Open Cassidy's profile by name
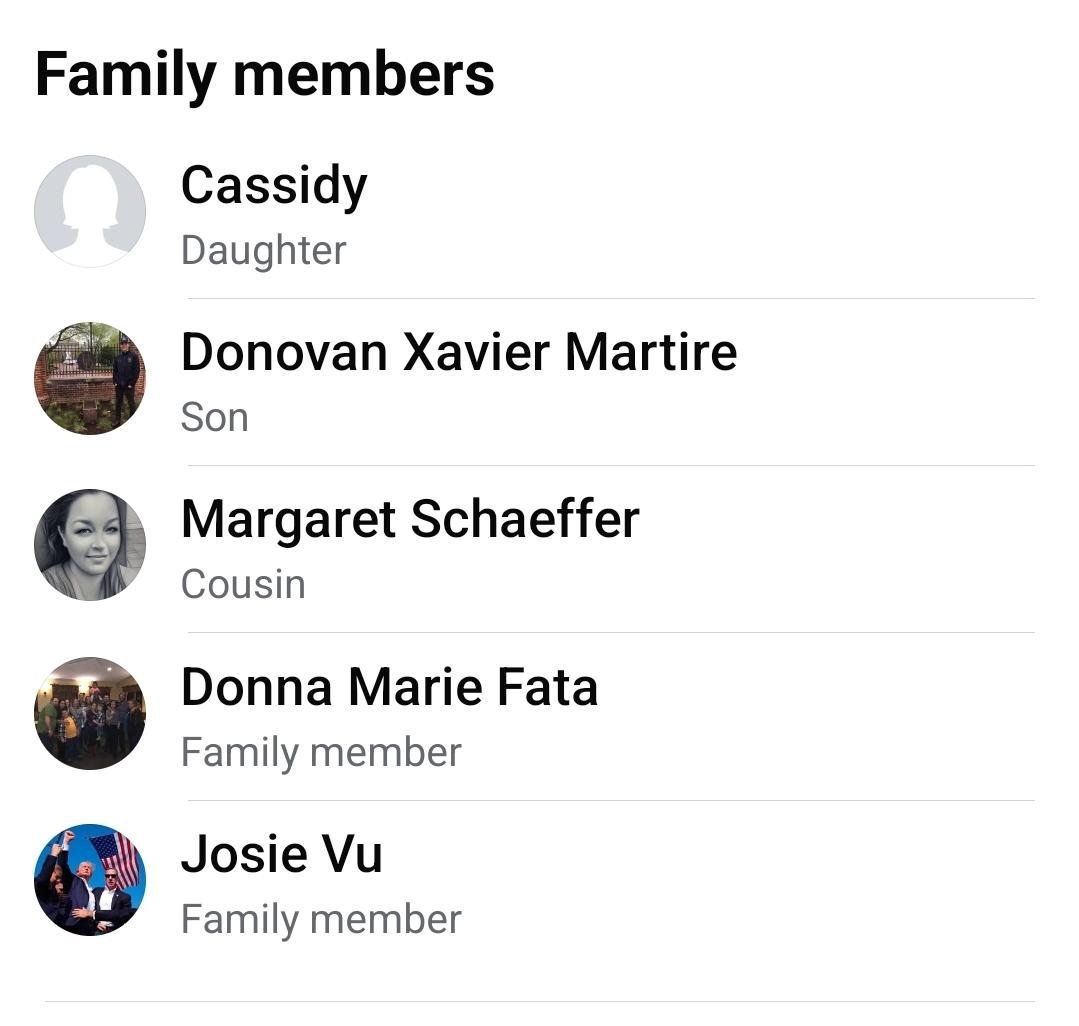The height and width of the screenshot is (1026, 1079). pyautogui.click(x=274, y=186)
